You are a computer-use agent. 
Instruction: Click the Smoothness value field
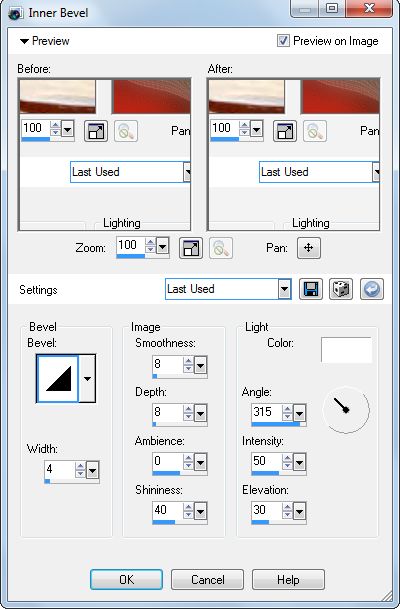(x=167, y=364)
